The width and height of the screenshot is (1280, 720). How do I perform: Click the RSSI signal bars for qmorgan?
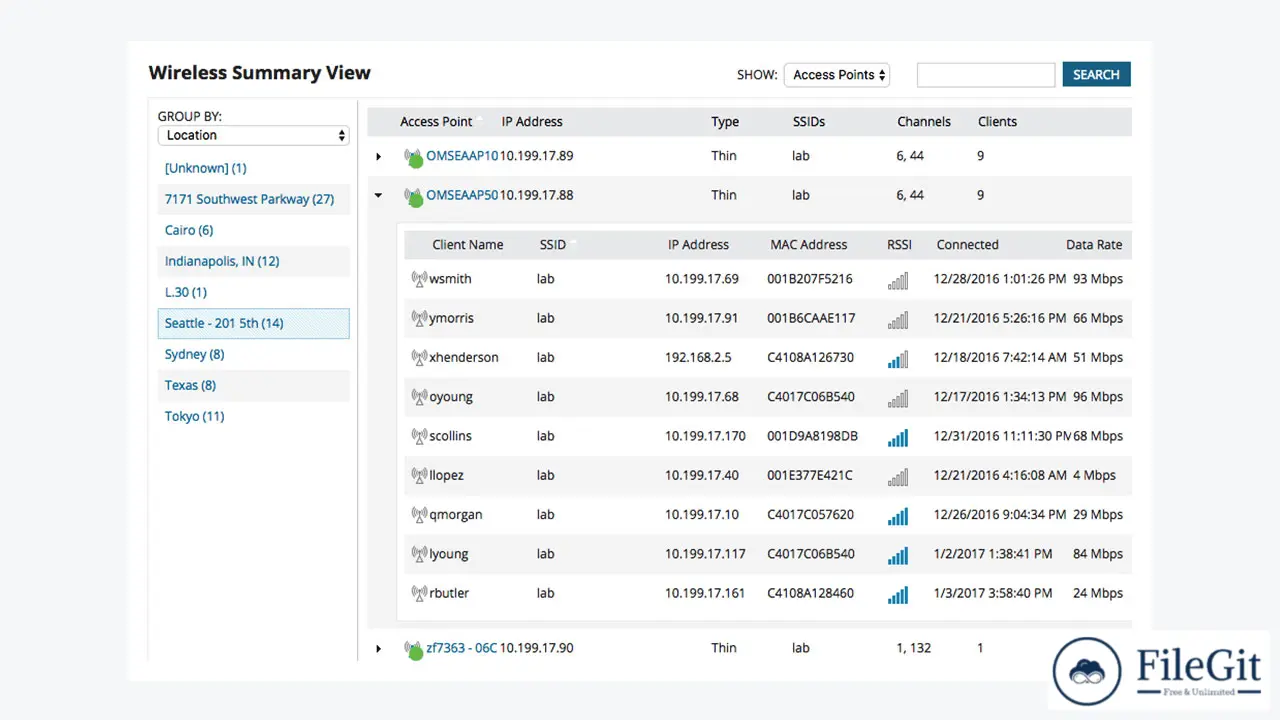pyautogui.click(x=898, y=516)
